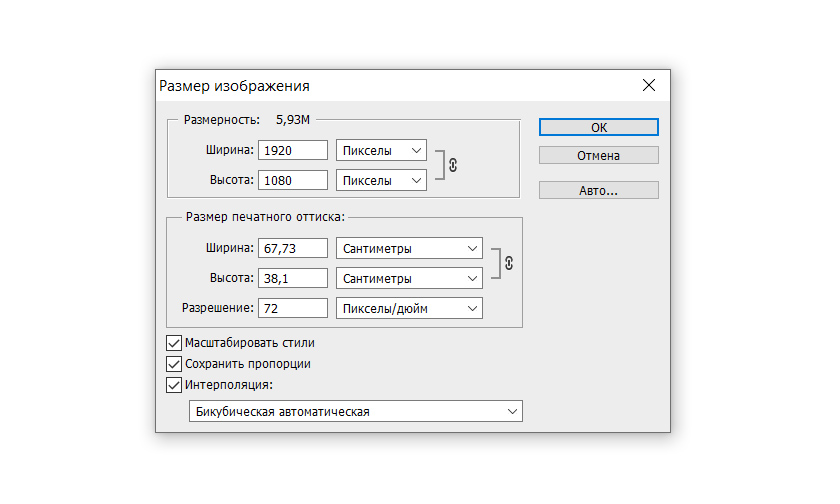
Task: Open the pixel width units dropdown
Action: 381,151
